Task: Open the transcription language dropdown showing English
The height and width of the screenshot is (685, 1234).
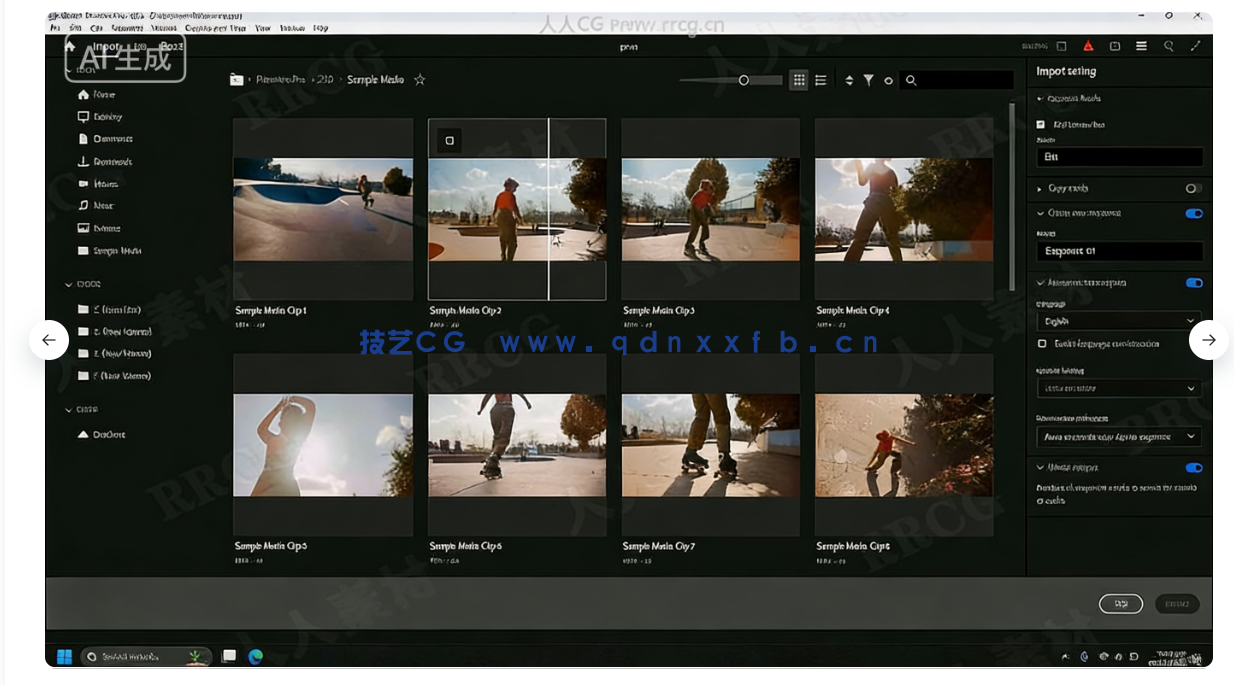Action: [1119, 320]
